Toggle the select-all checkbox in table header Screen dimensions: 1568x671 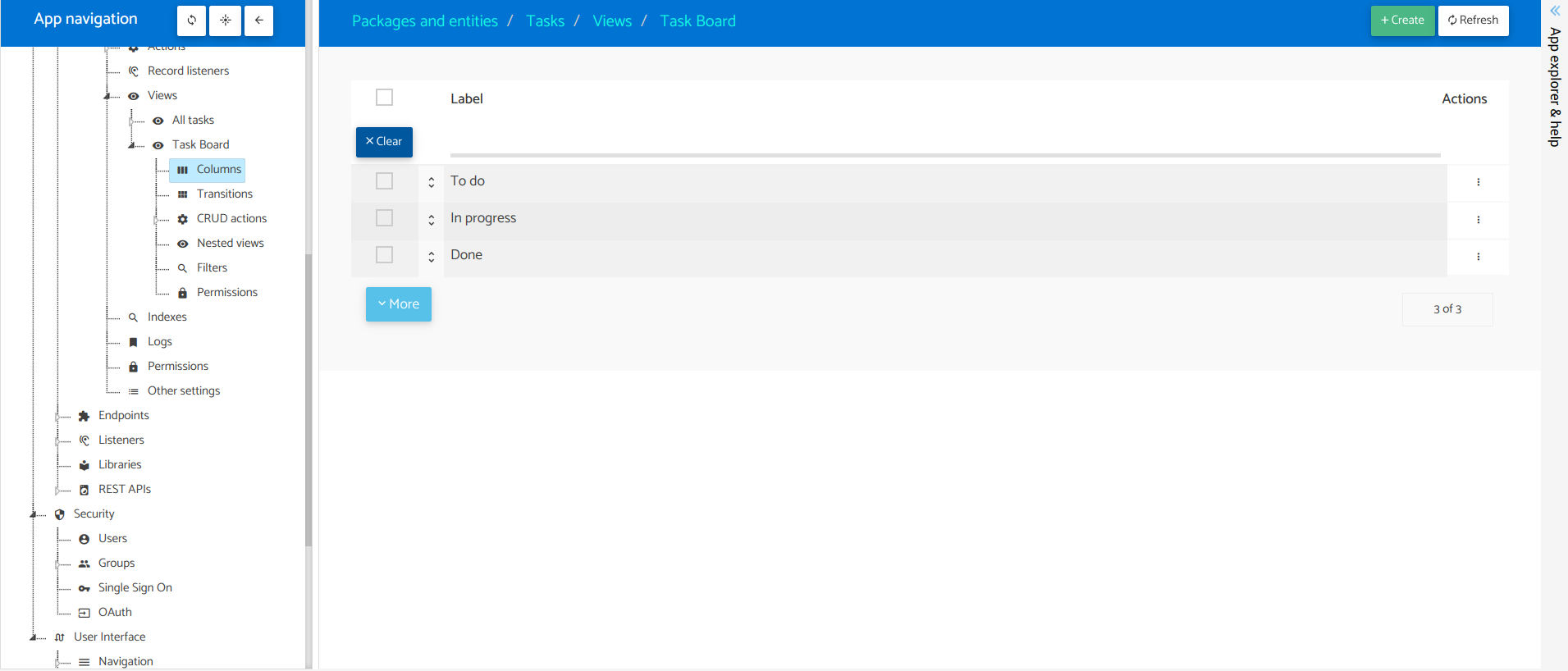(384, 98)
